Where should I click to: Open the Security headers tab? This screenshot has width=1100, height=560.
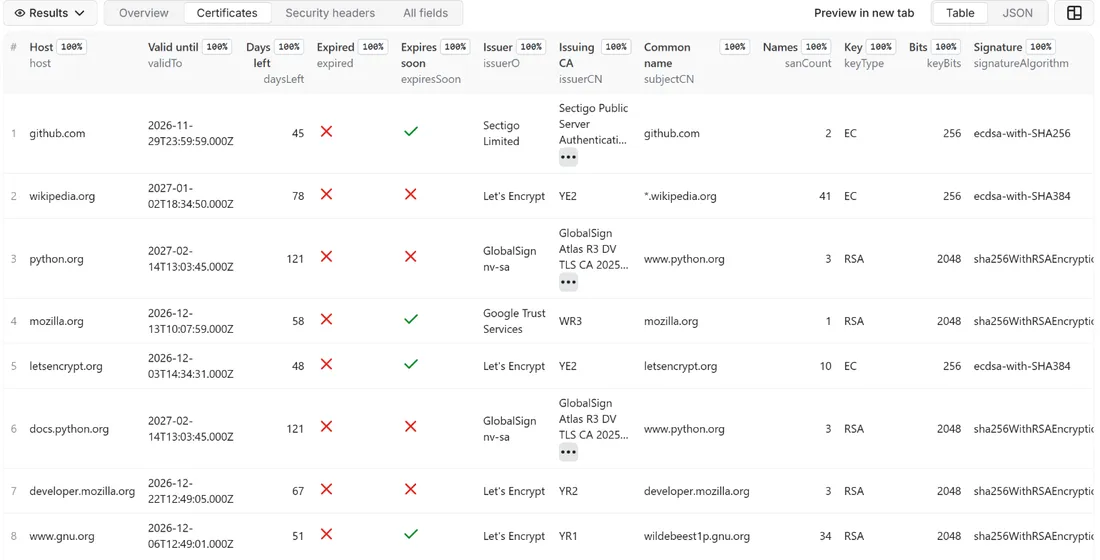tap(330, 13)
